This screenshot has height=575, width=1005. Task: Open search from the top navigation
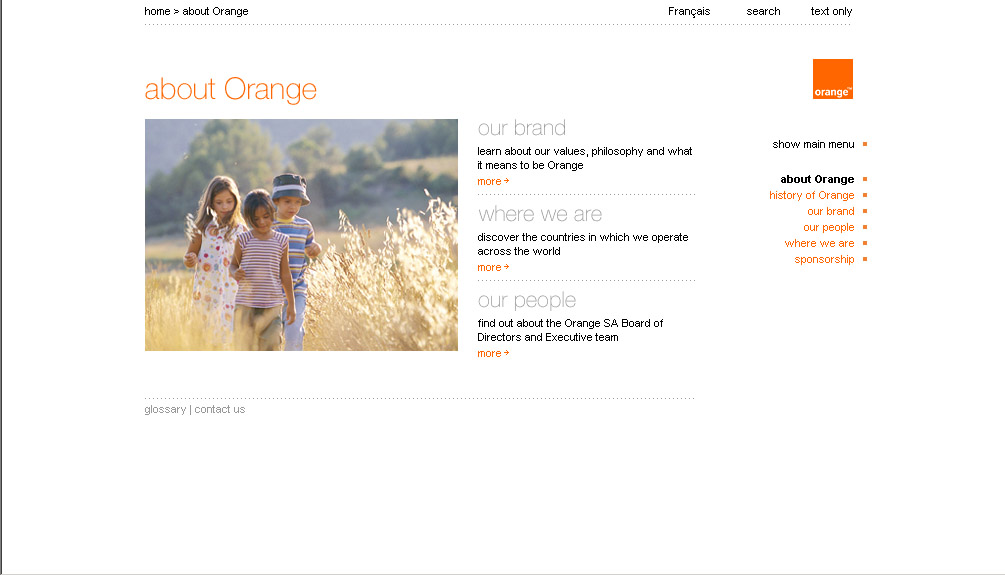point(763,12)
